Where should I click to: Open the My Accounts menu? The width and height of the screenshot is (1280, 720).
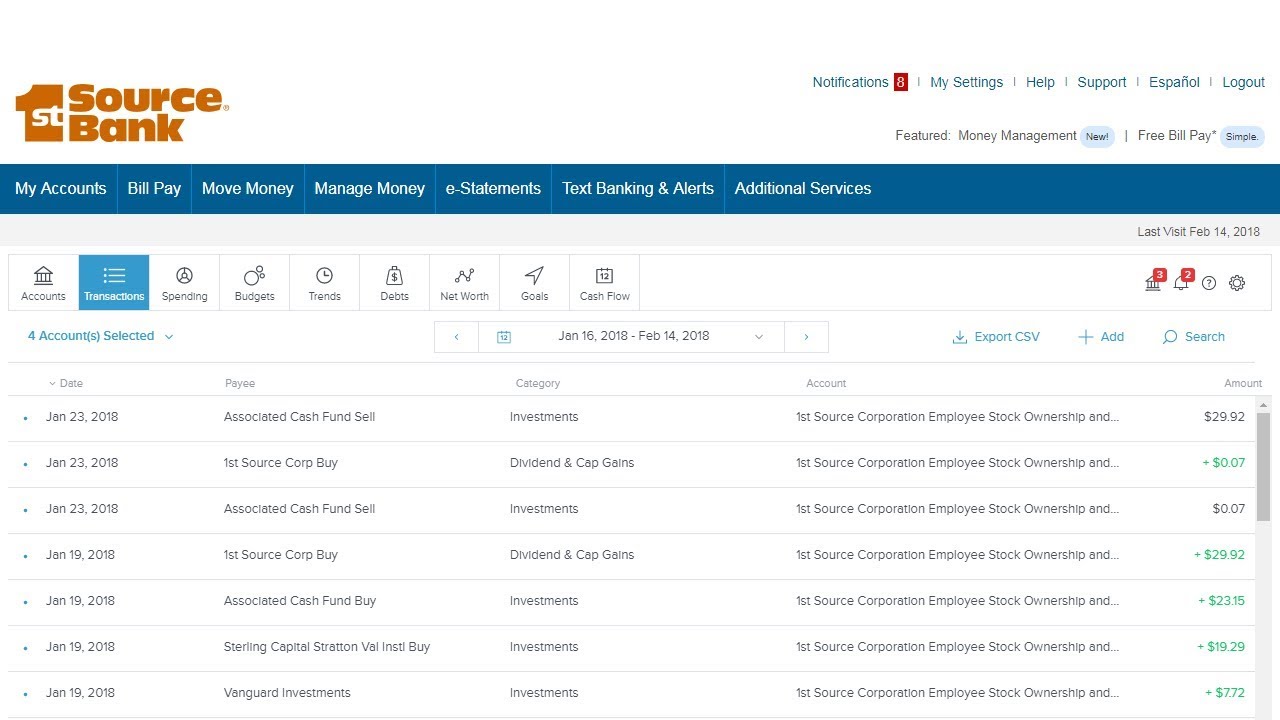pos(61,188)
